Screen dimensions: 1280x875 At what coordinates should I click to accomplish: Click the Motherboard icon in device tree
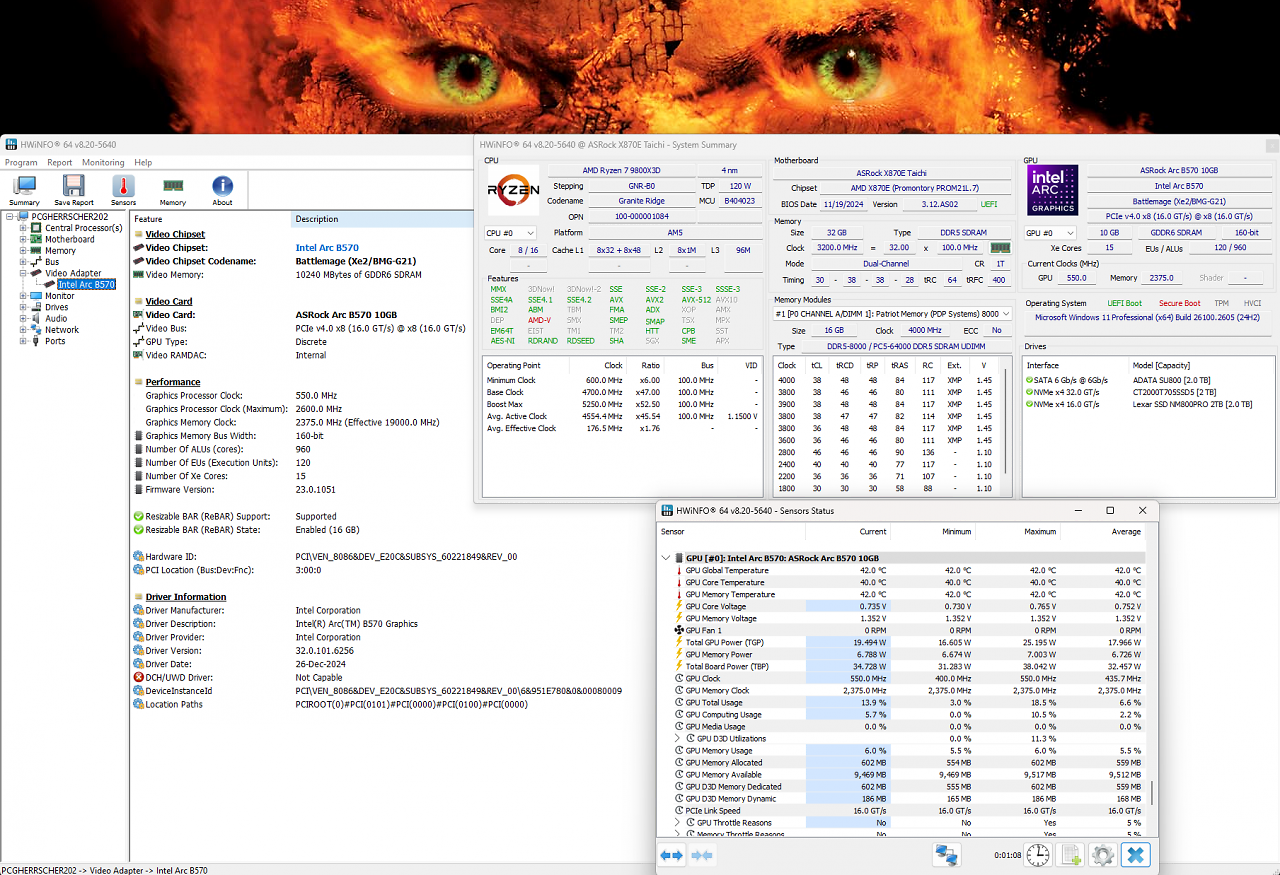tap(37, 239)
